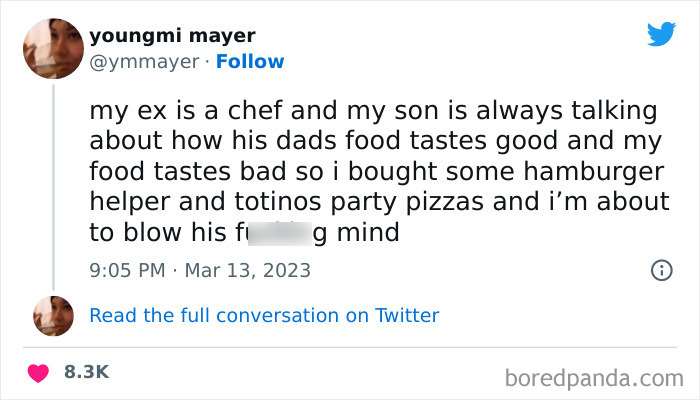The image size is (700, 400).
Task: Click the Twitter bird logo
Action: [661, 34]
